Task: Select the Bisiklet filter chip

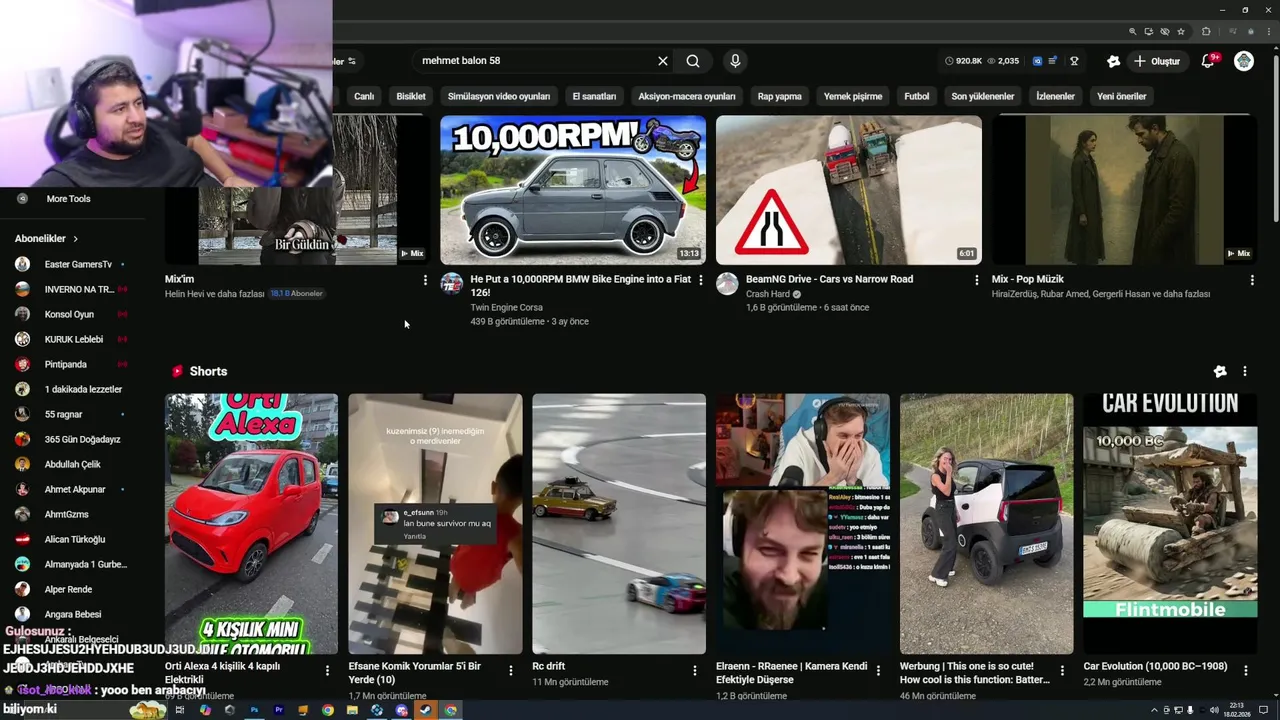Action: pos(411,96)
